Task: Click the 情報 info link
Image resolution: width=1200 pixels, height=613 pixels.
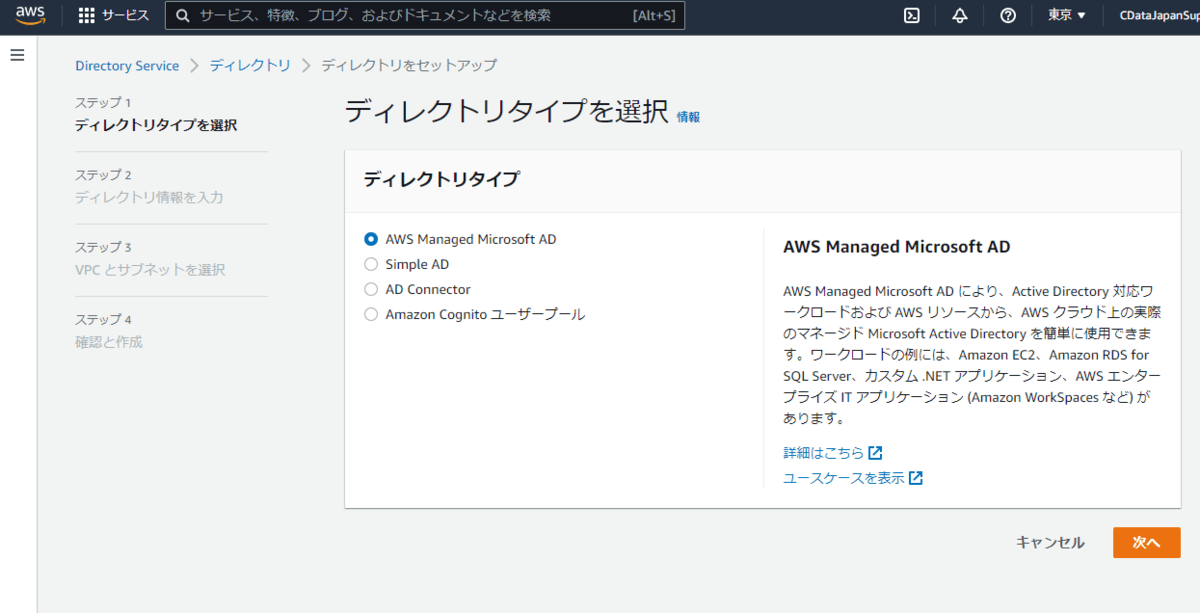Action: [x=688, y=117]
